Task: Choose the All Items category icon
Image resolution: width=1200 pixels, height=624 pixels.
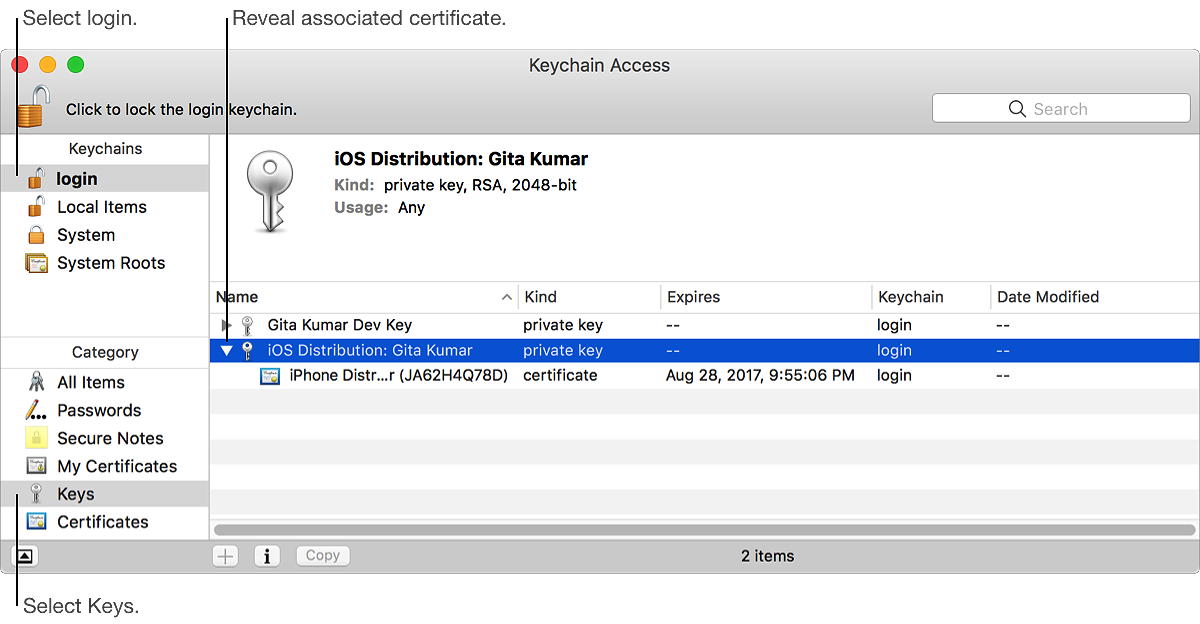Action: [x=36, y=382]
